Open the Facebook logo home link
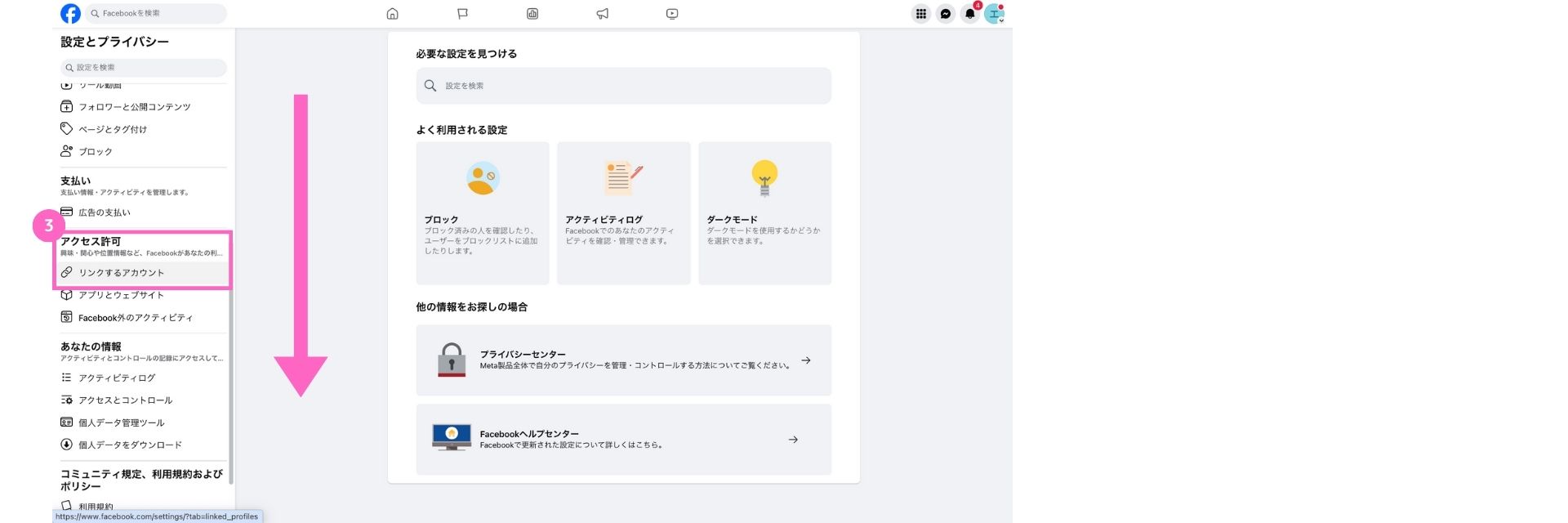 click(71, 13)
